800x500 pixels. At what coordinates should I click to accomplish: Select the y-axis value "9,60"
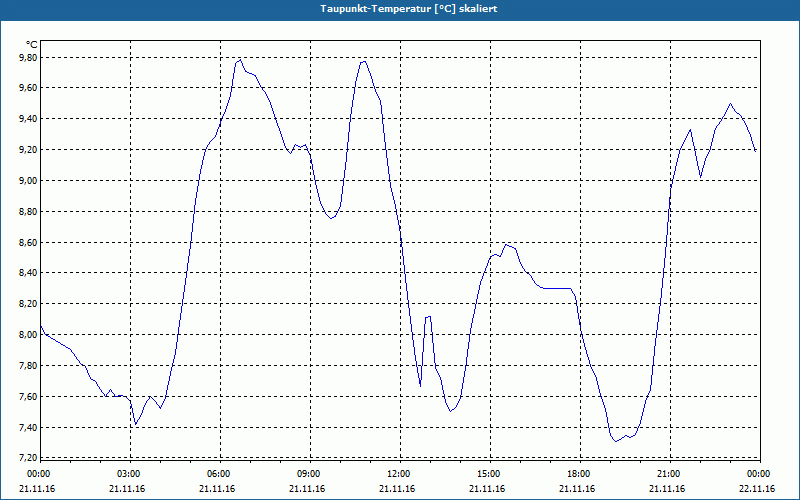[28, 88]
